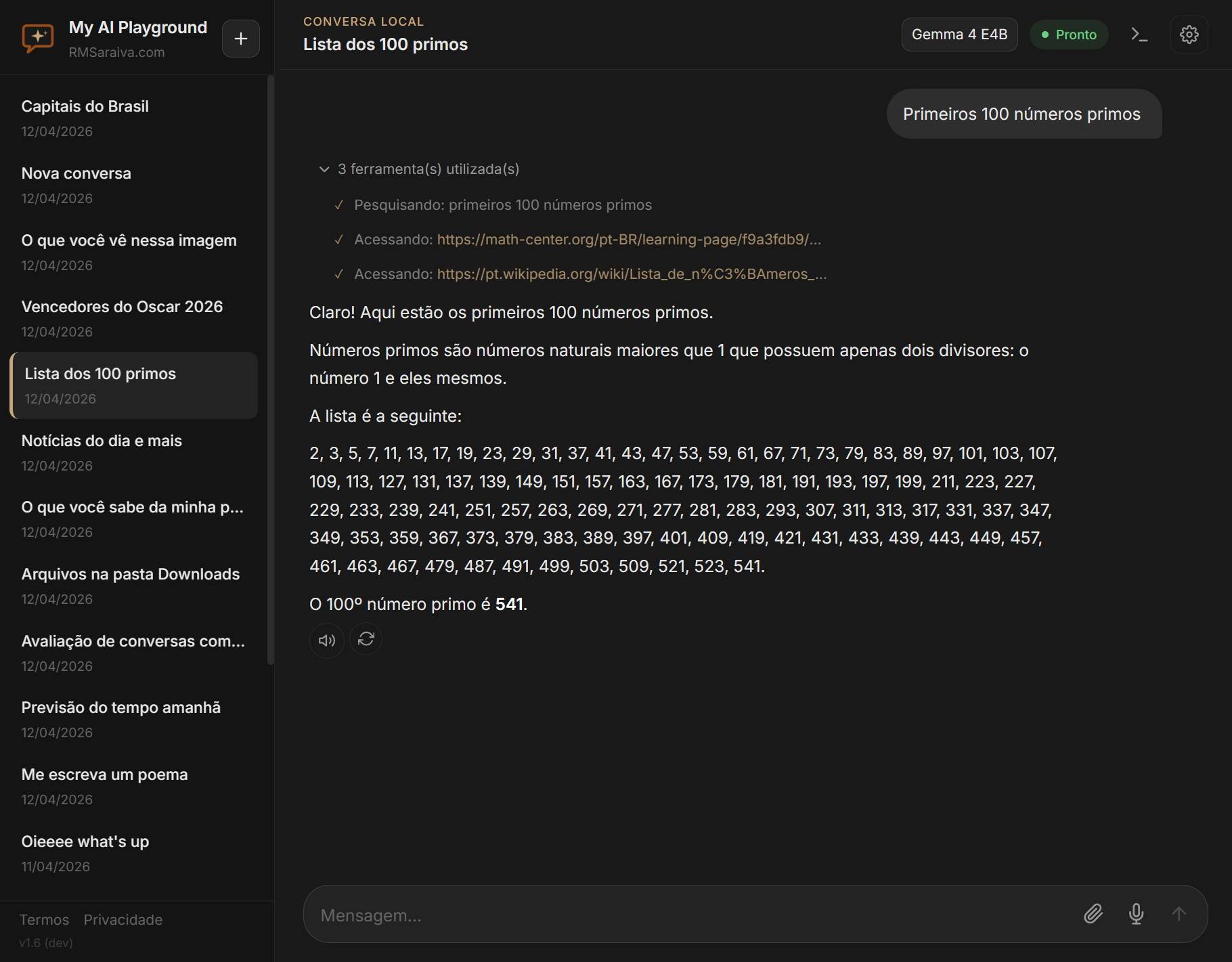Open Arquivos na pasta Downloads conversation
The height and width of the screenshot is (962, 1232).
pos(133,586)
